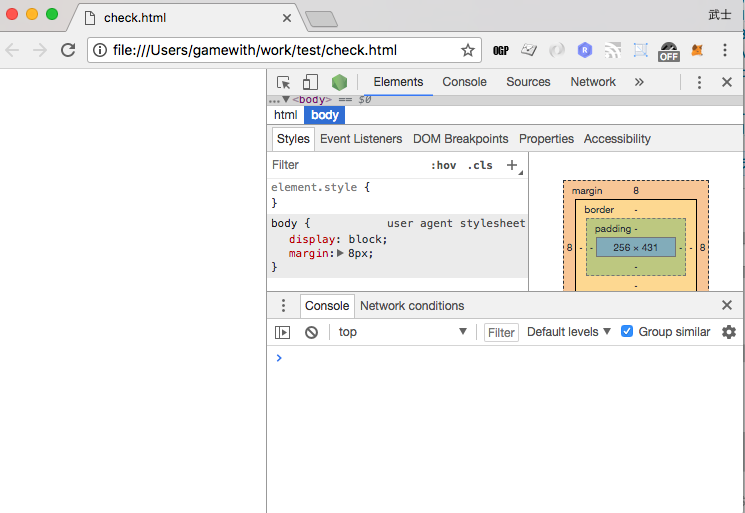Image resolution: width=745 pixels, height=513 pixels.
Task: Click the Styles Filter field
Action: 347,165
